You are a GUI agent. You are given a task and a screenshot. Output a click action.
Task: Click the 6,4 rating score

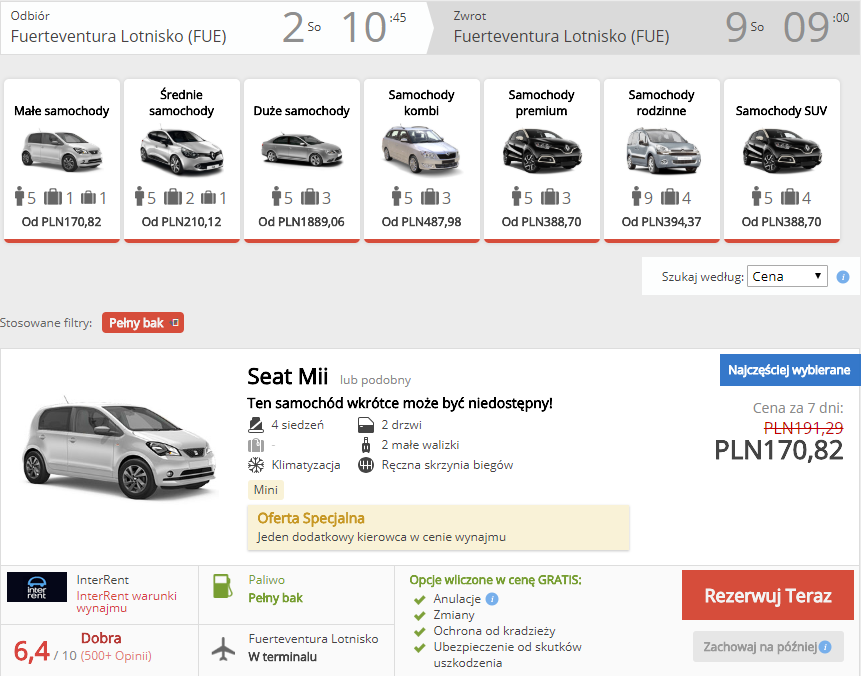pos(31,651)
